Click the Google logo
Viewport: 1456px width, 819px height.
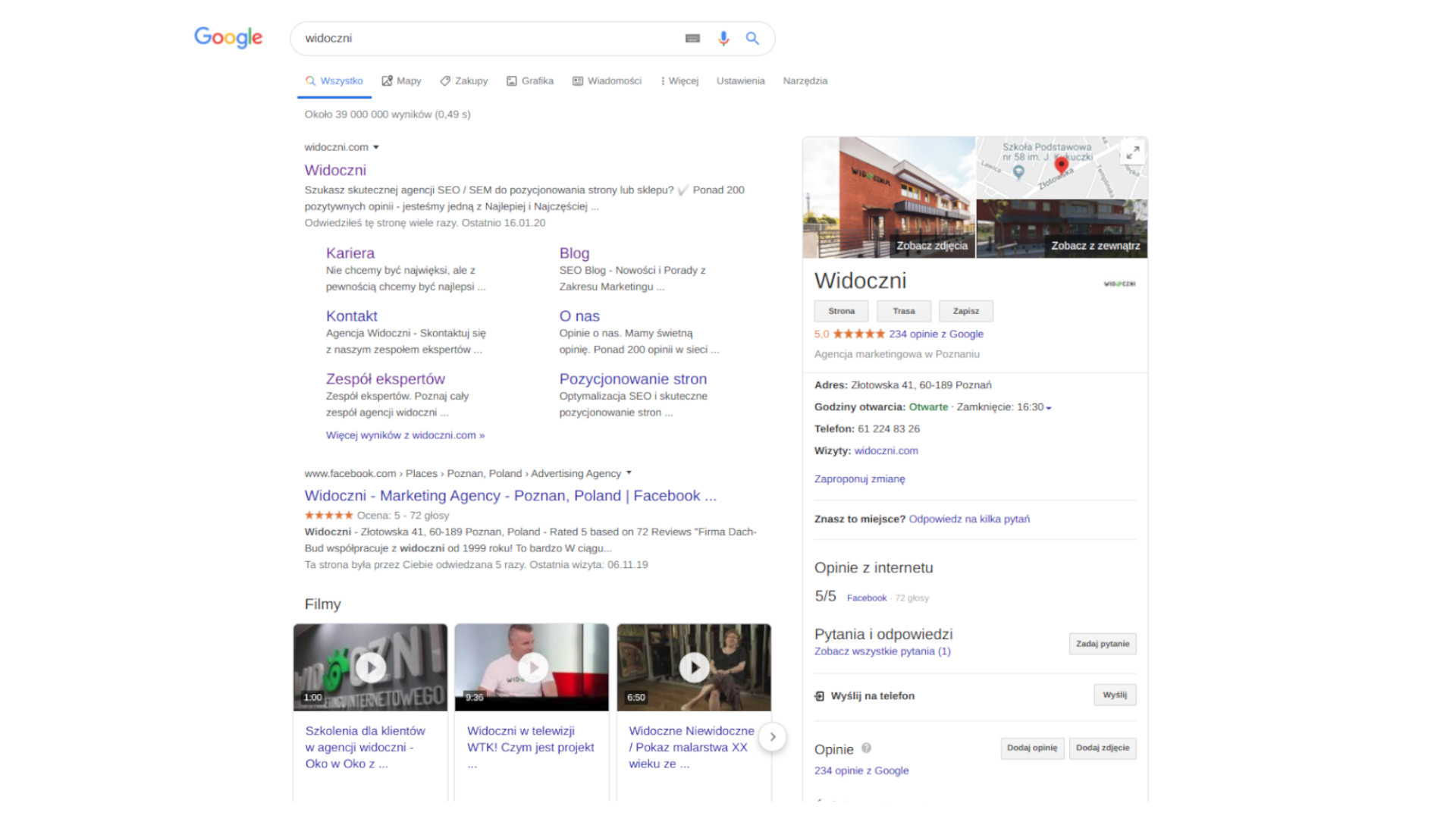coord(228,37)
